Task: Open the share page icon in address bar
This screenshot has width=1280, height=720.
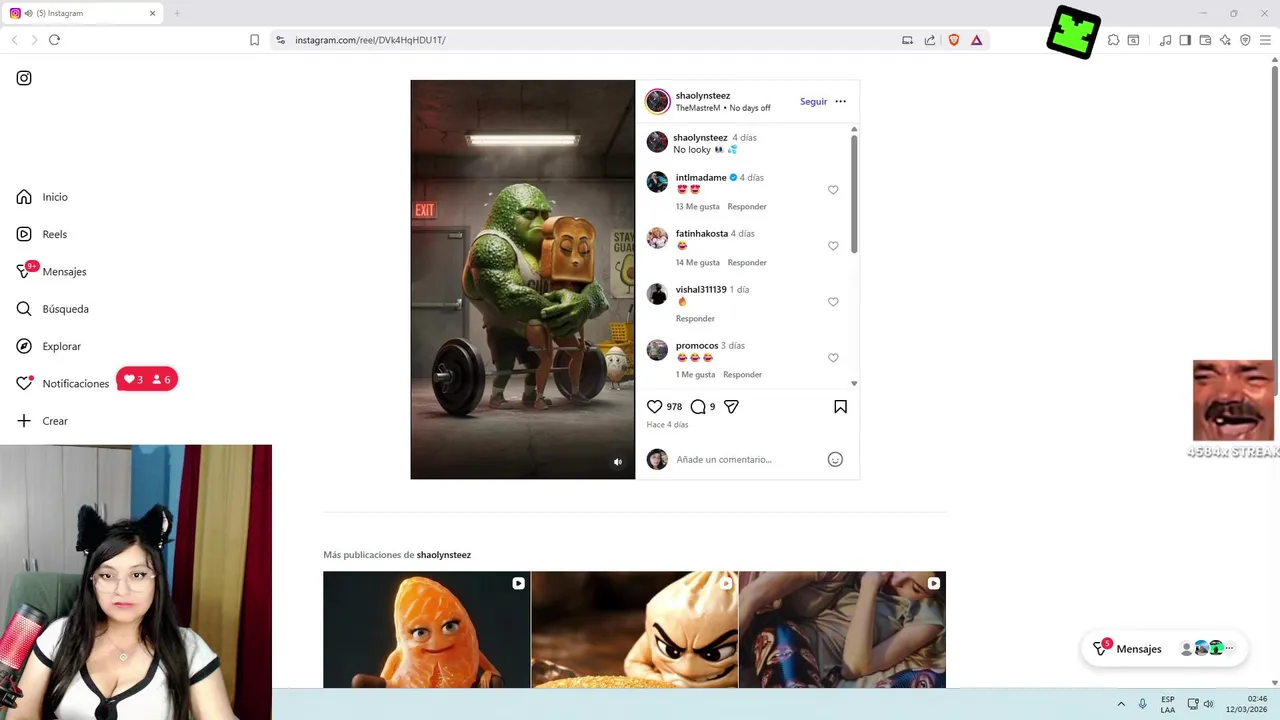Action: pyautogui.click(x=930, y=40)
